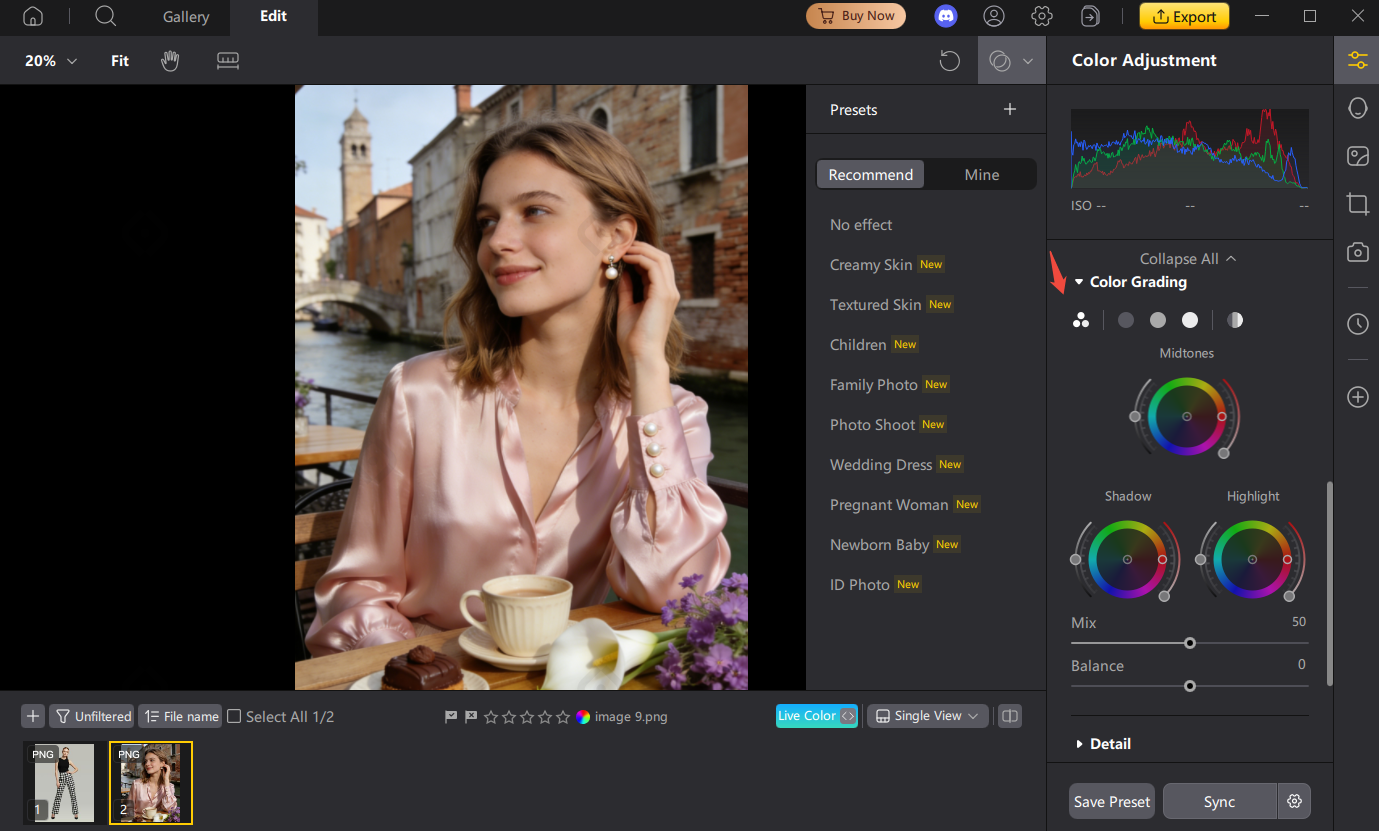The width and height of the screenshot is (1379, 831).
Task: Switch to the Mine presets tab
Action: (981, 174)
